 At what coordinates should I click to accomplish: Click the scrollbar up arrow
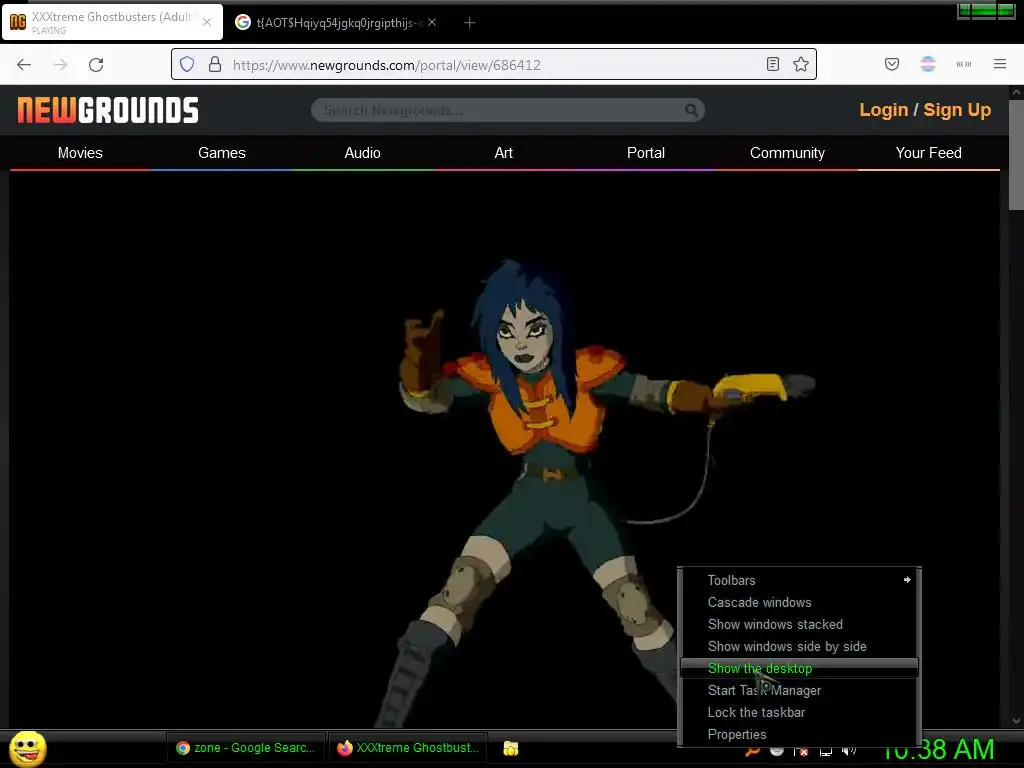coord(1016,93)
